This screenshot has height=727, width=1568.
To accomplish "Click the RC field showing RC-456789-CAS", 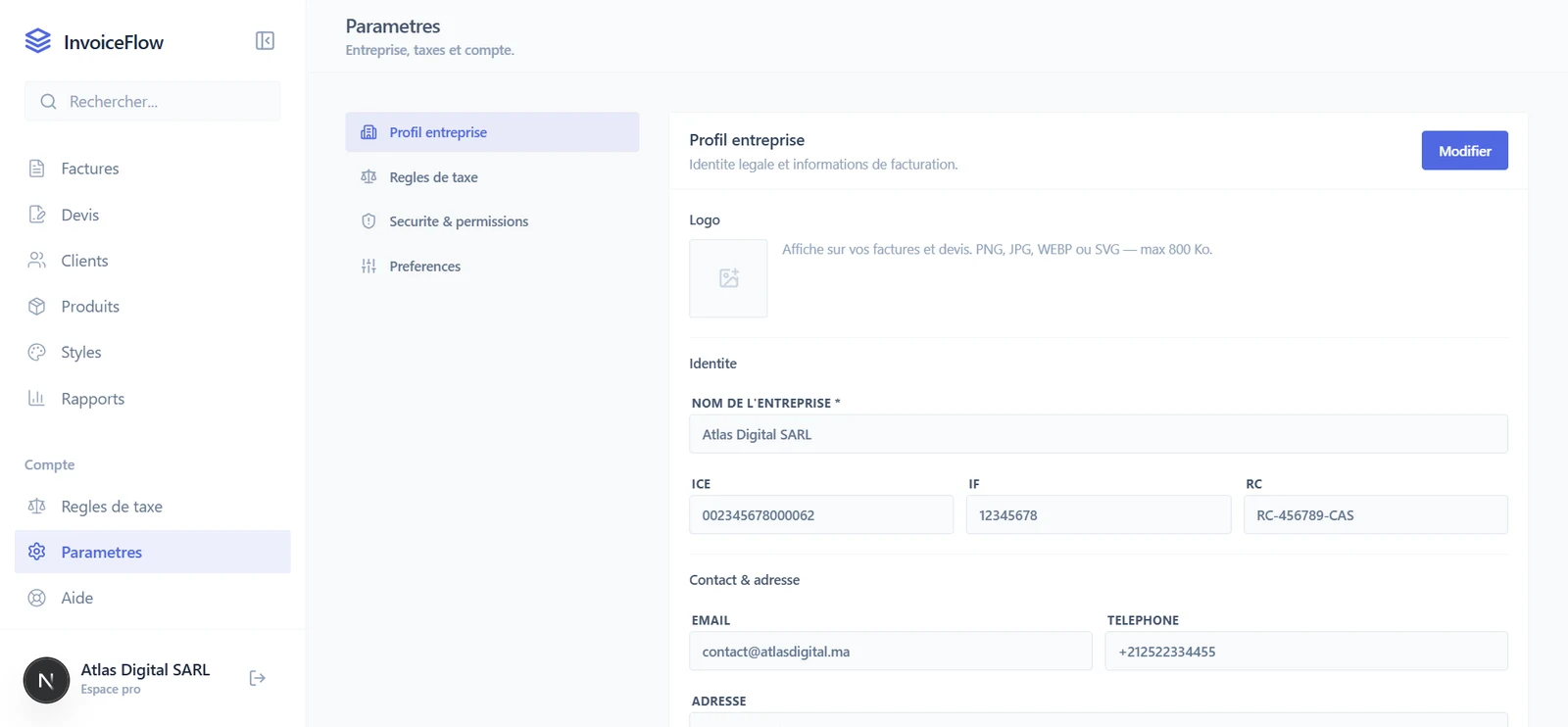I will (1375, 515).
